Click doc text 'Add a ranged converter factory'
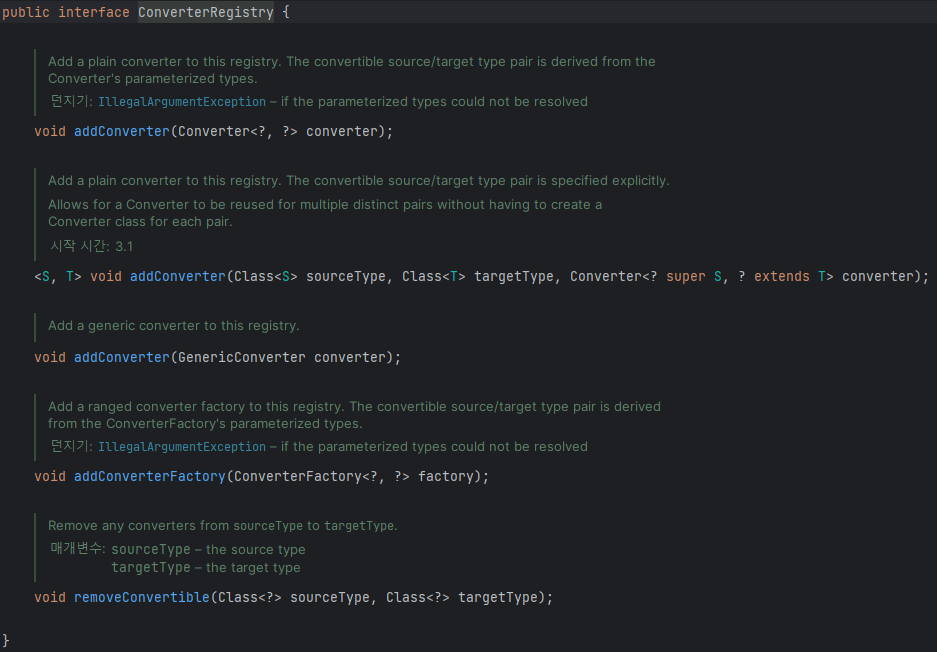Screen dimensions: 937x652 (146, 406)
